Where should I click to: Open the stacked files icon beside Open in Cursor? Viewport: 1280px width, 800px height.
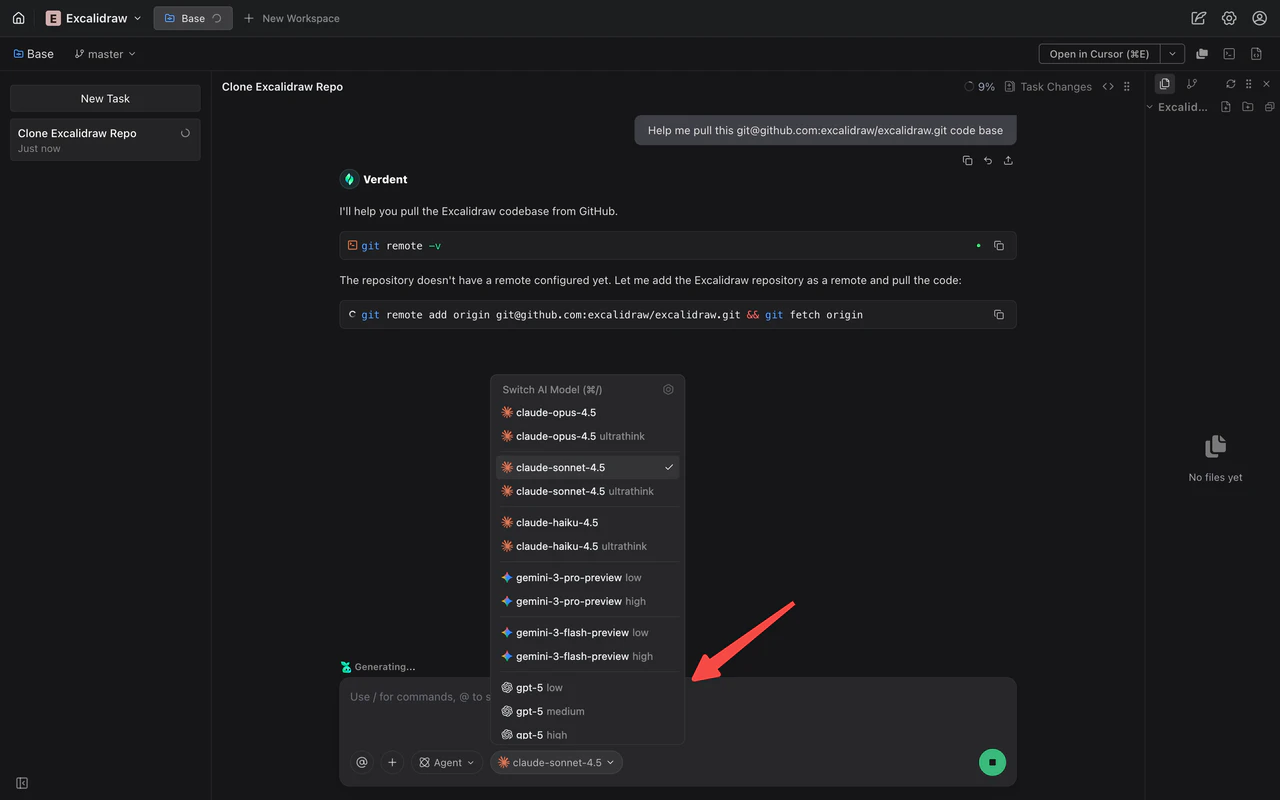pos(1202,54)
